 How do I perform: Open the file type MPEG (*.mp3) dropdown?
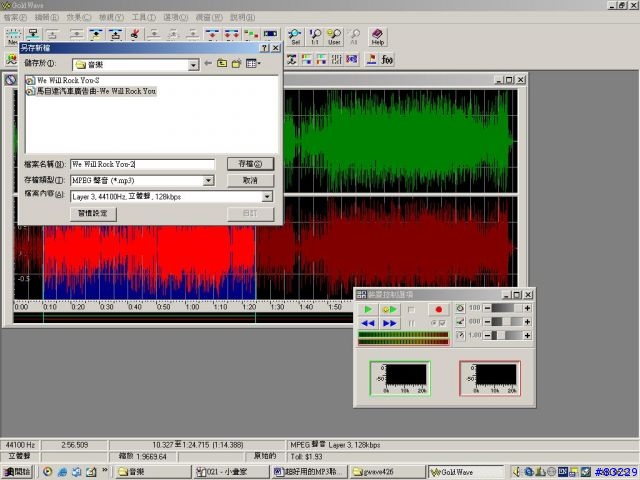(x=208, y=180)
